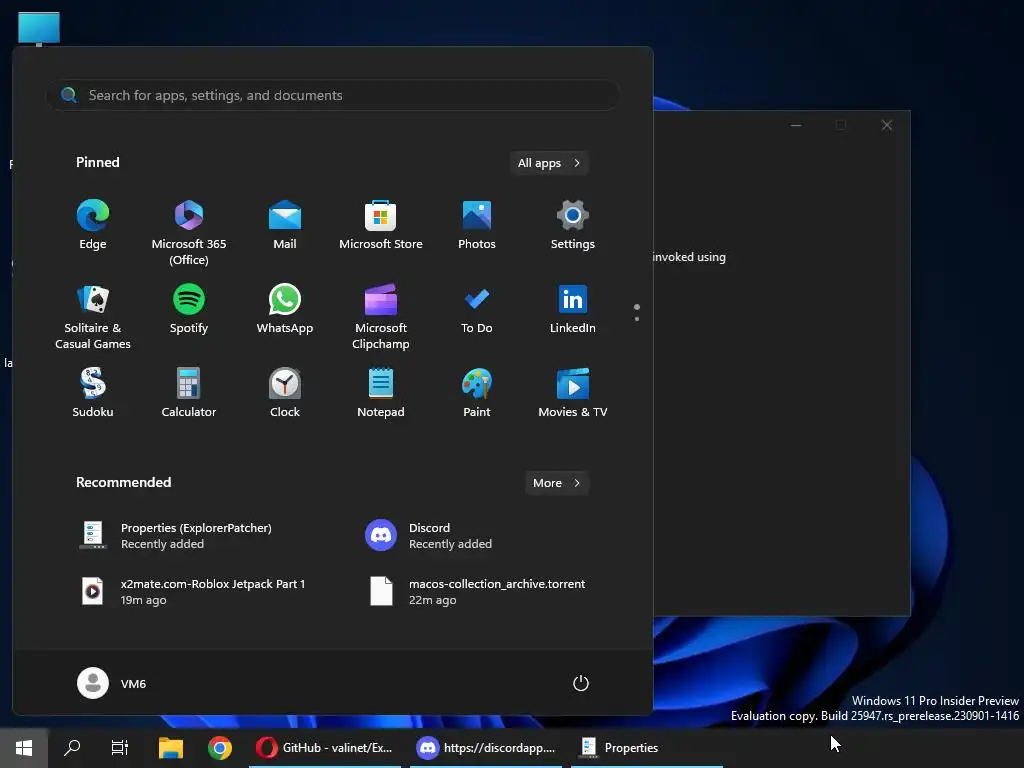Open LinkedIn pinned app
The width and height of the screenshot is (1024, 768).
click(573, 310)
